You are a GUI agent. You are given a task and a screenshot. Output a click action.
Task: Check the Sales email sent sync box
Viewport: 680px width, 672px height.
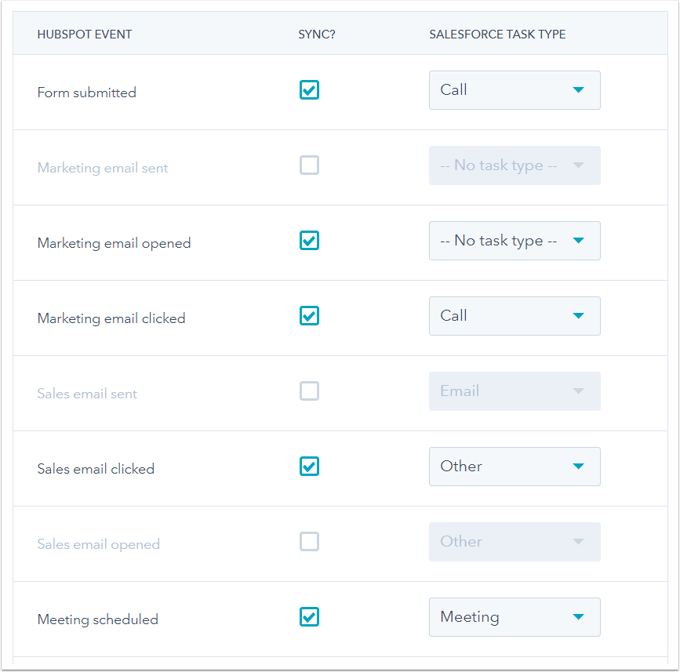(x=309, y=391)
